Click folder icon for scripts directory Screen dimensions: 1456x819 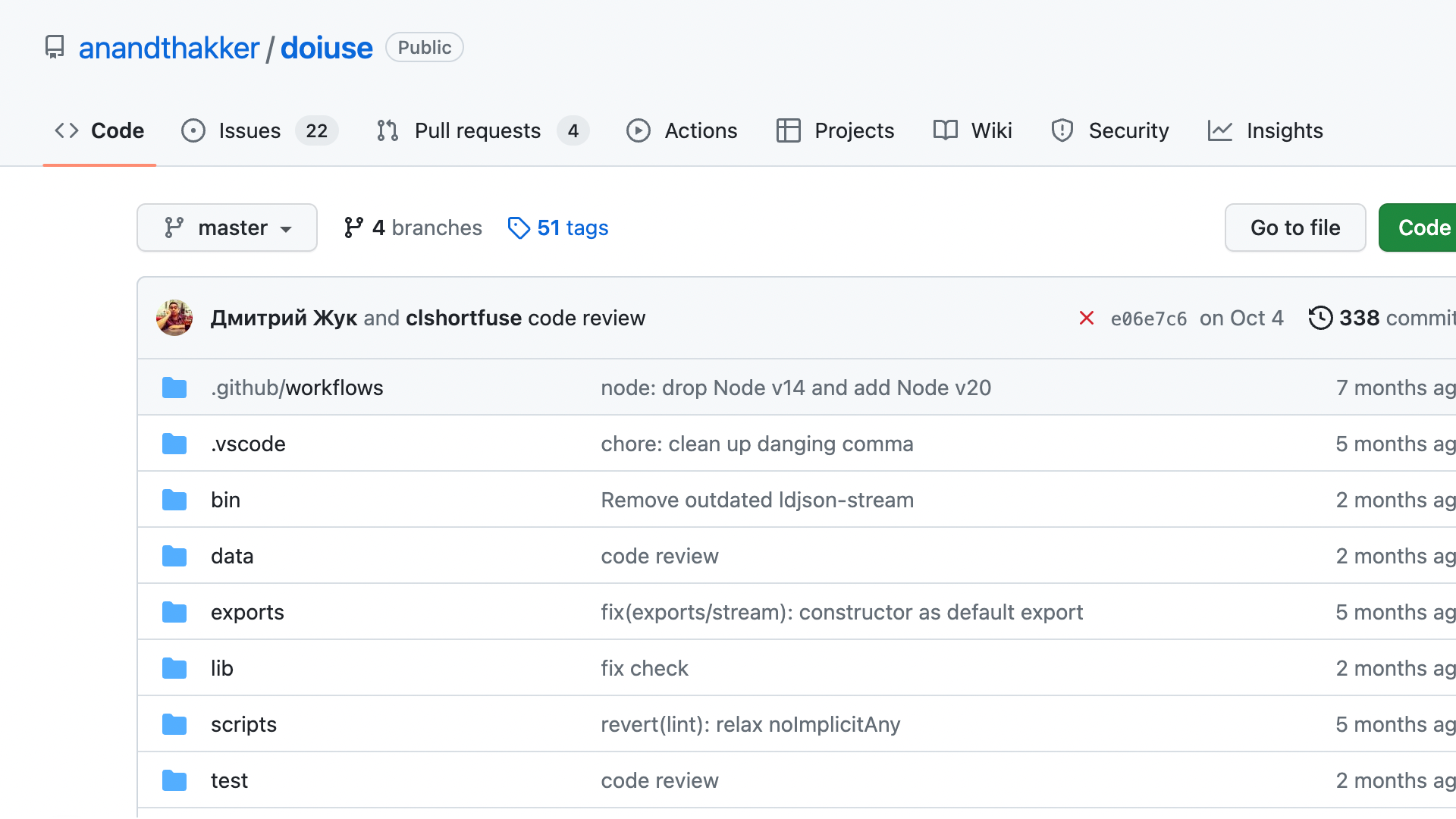pos(174,724)
